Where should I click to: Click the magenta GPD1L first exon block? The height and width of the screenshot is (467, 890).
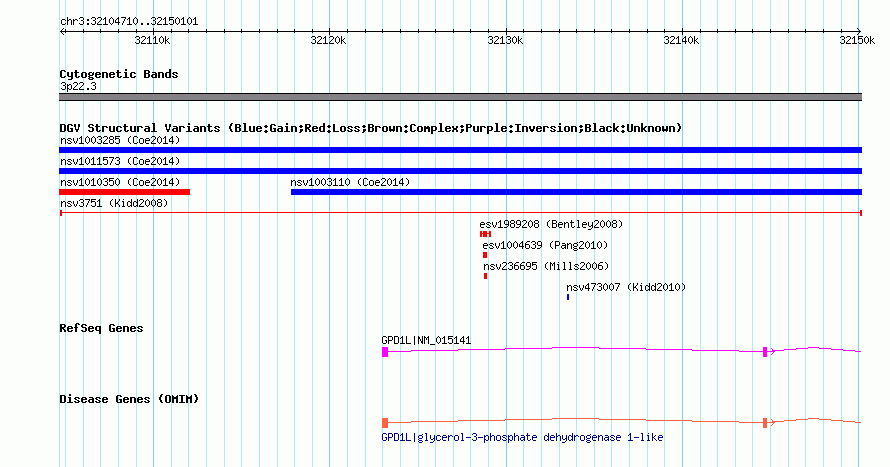point(385,352)
